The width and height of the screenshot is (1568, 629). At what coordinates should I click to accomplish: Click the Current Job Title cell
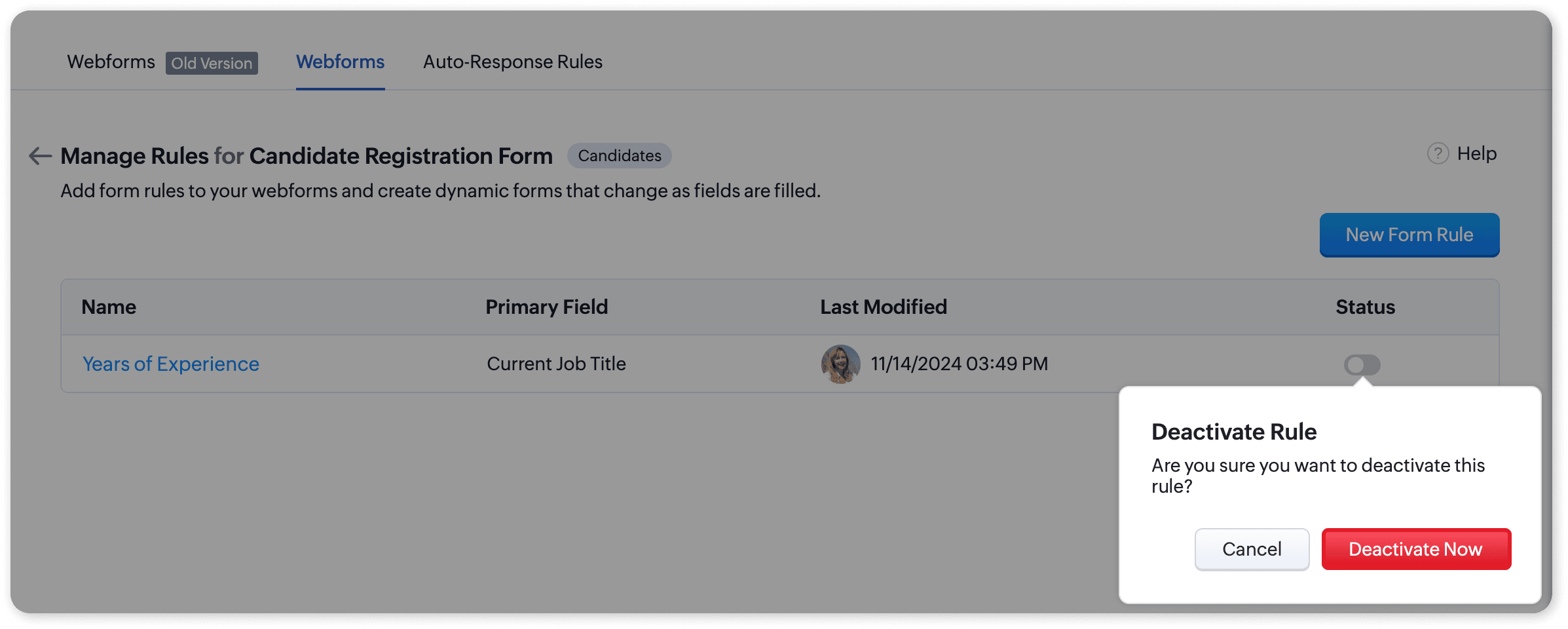[556, 364]
